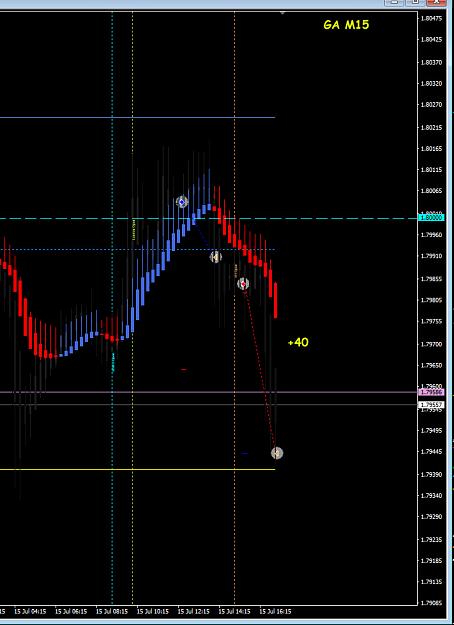
Task: Click the 1.79445 price axis label
Action: (x=431, y=451)
